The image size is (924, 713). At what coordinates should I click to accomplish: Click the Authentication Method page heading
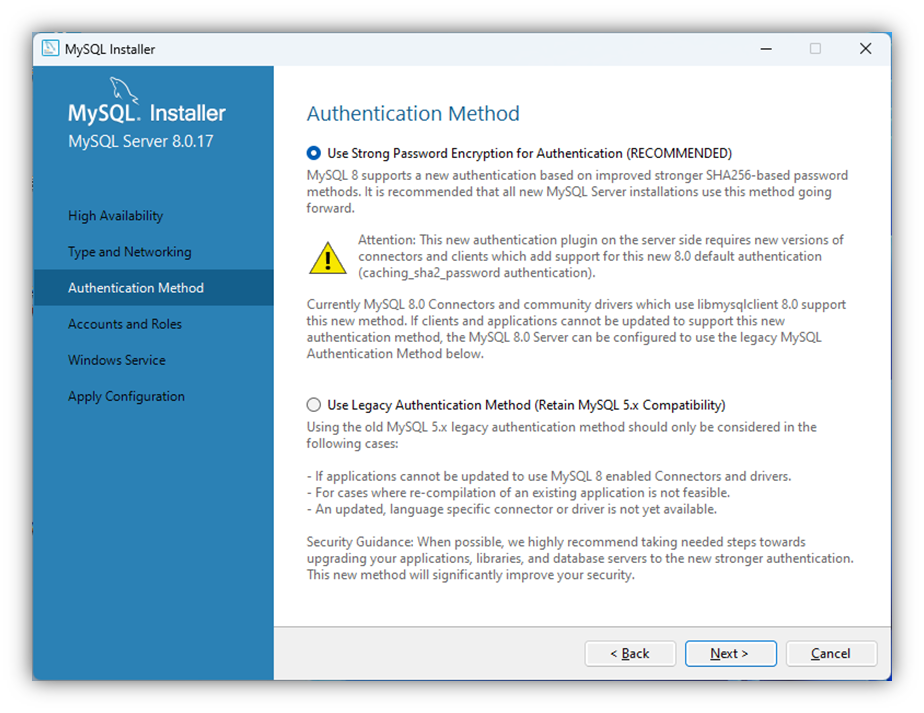point(413,113)
